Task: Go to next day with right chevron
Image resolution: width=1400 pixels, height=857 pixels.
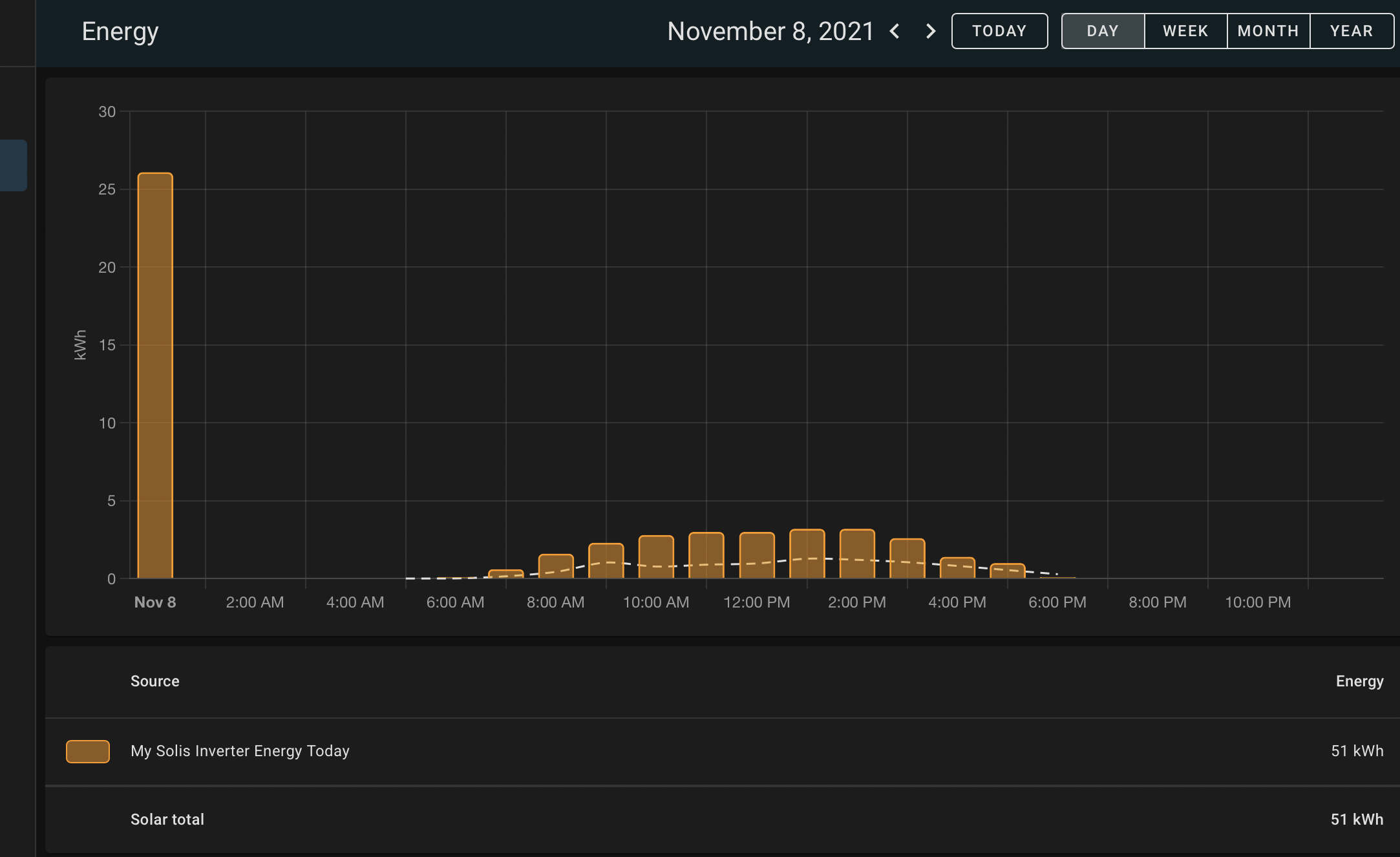Action: 931,31
